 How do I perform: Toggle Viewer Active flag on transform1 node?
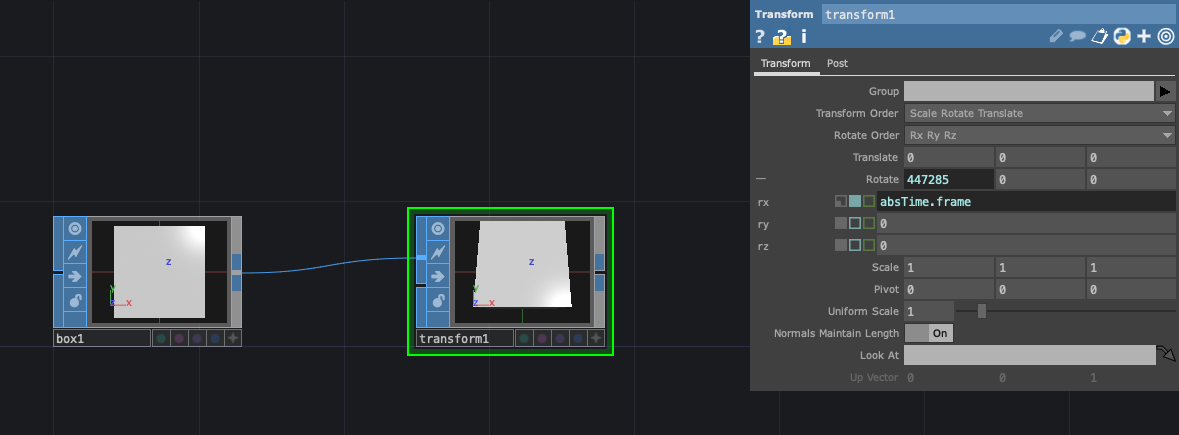point(438,228)
